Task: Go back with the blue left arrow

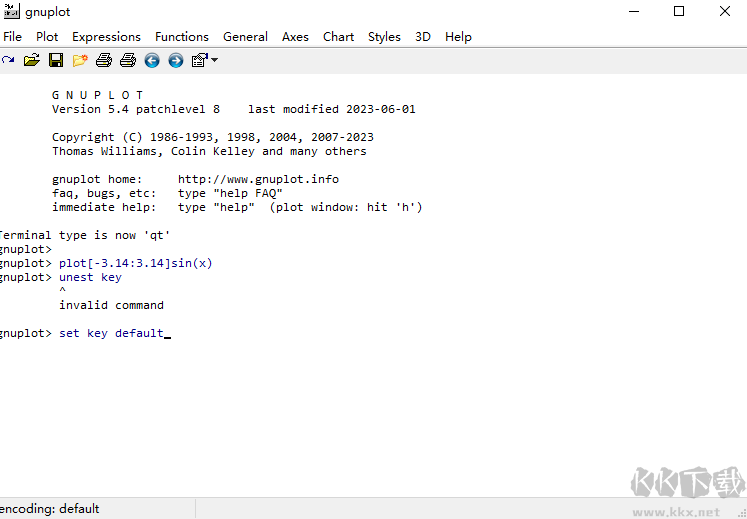Action: point(152,60)
